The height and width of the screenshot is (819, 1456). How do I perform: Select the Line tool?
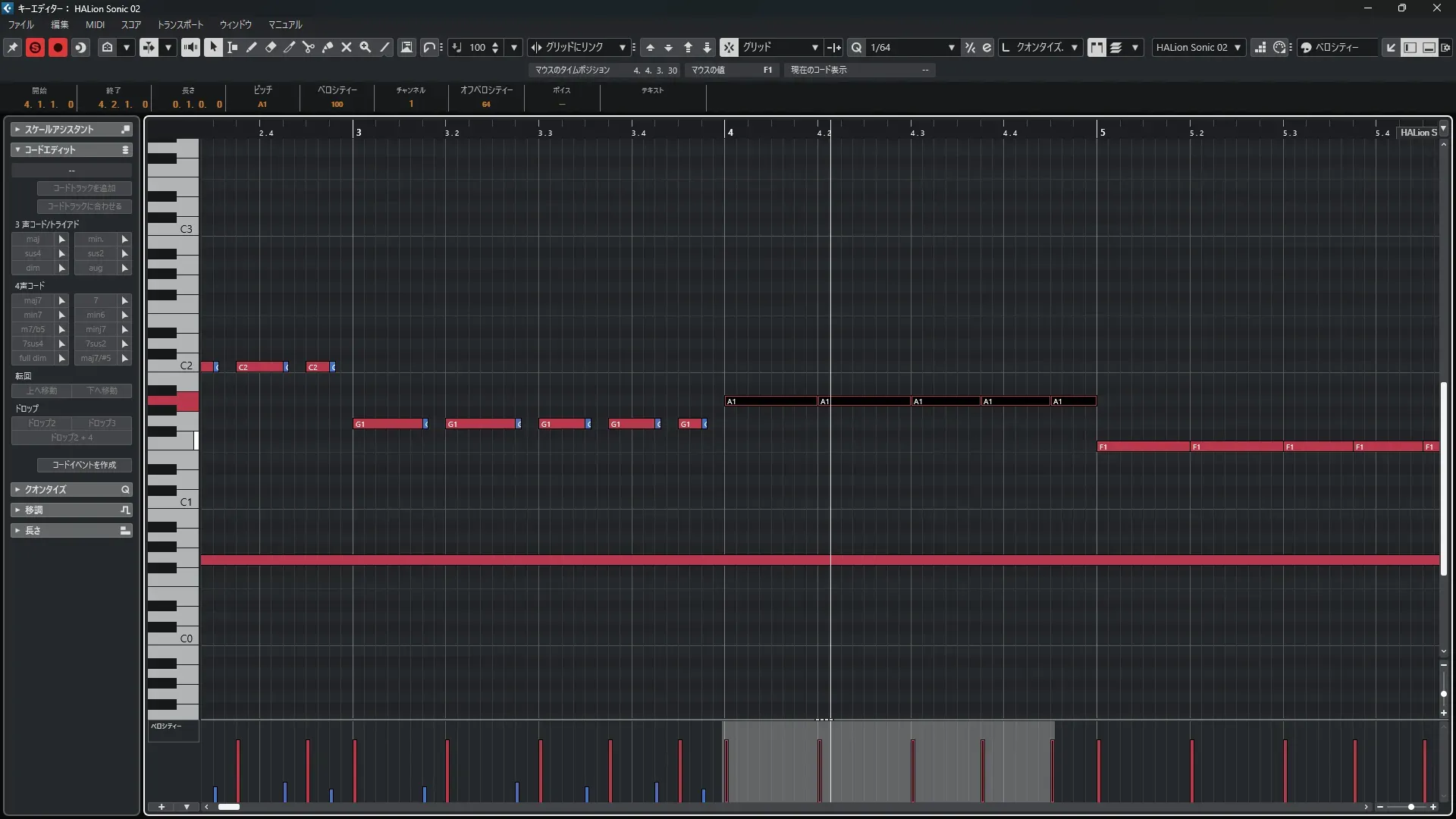[384, 47]
